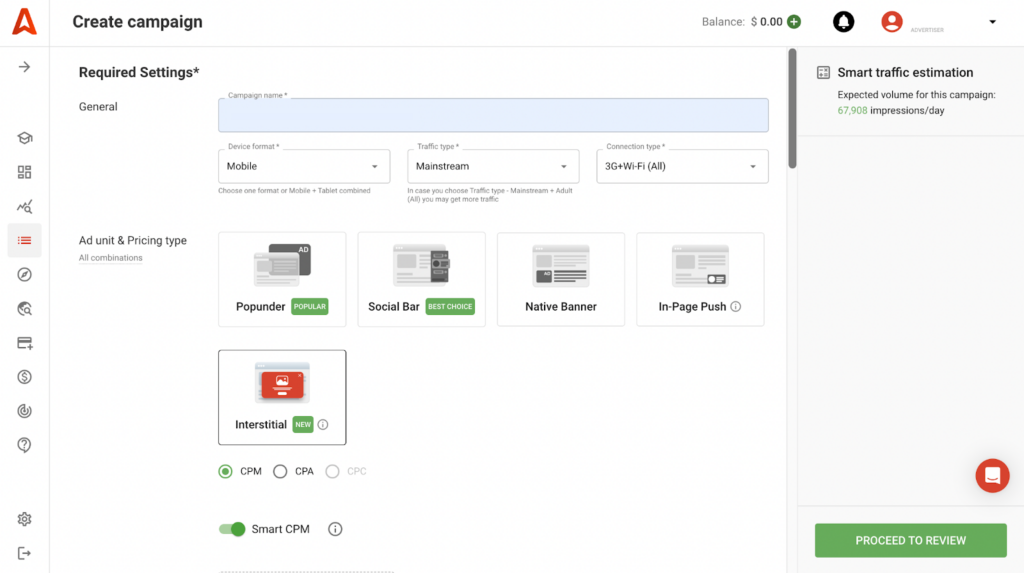Viewport: 1024px width, 573px height.
Task: Expand the Connection type dropdown
Action: click(x=682, y=166)
